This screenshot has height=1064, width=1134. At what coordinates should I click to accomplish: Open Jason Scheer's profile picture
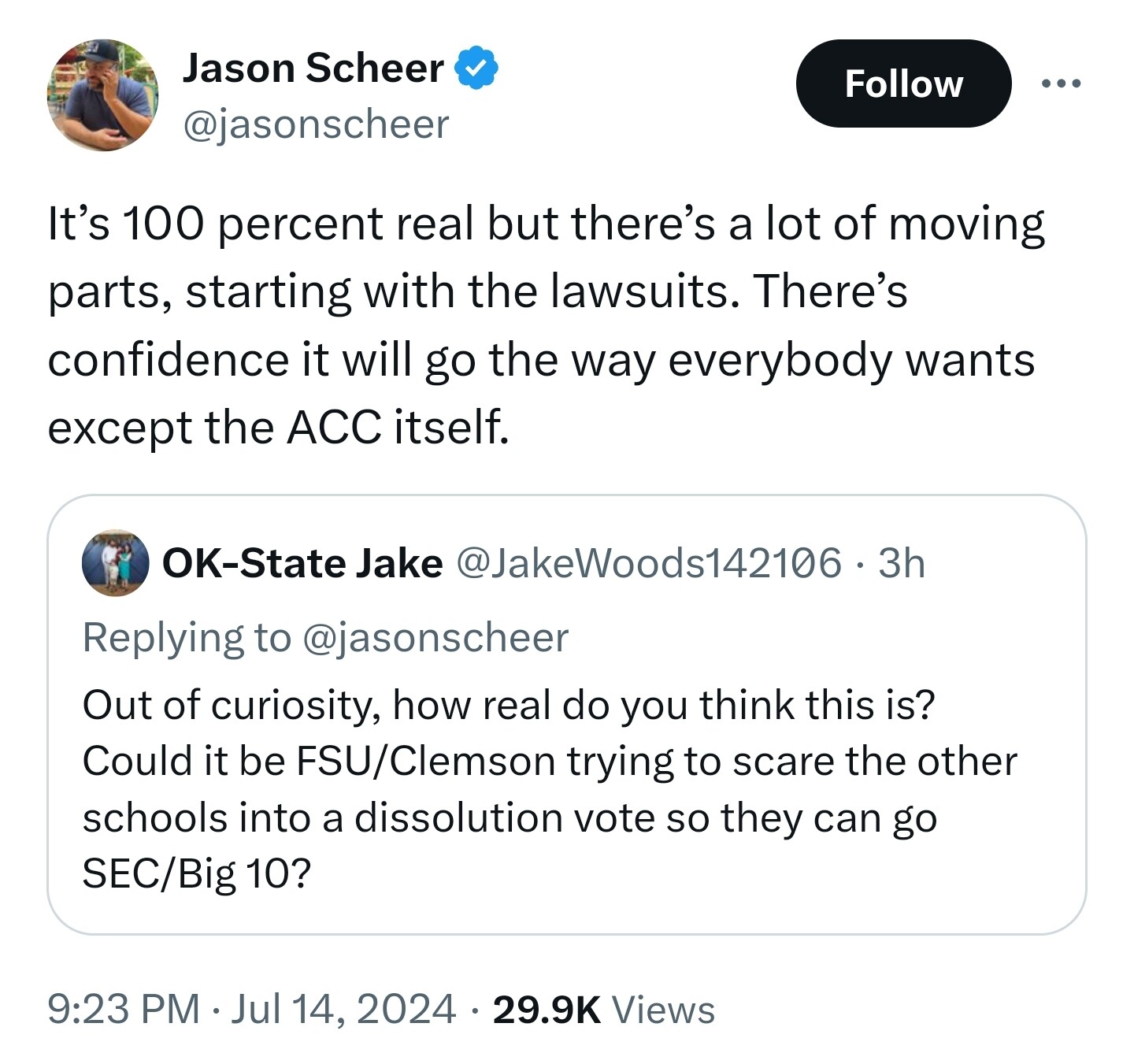103,95
